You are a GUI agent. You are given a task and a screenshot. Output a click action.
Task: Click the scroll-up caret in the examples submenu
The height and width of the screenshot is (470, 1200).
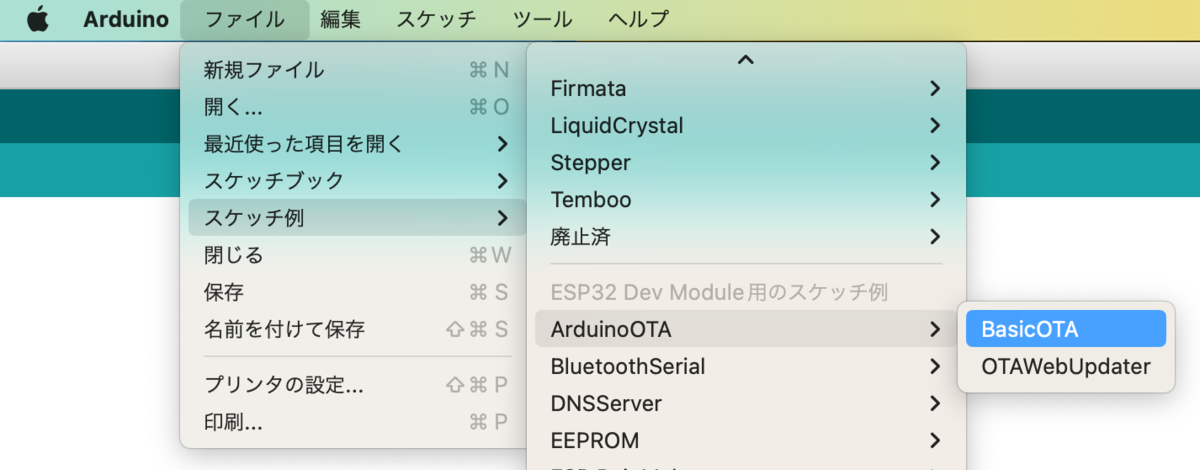point(745,60)
